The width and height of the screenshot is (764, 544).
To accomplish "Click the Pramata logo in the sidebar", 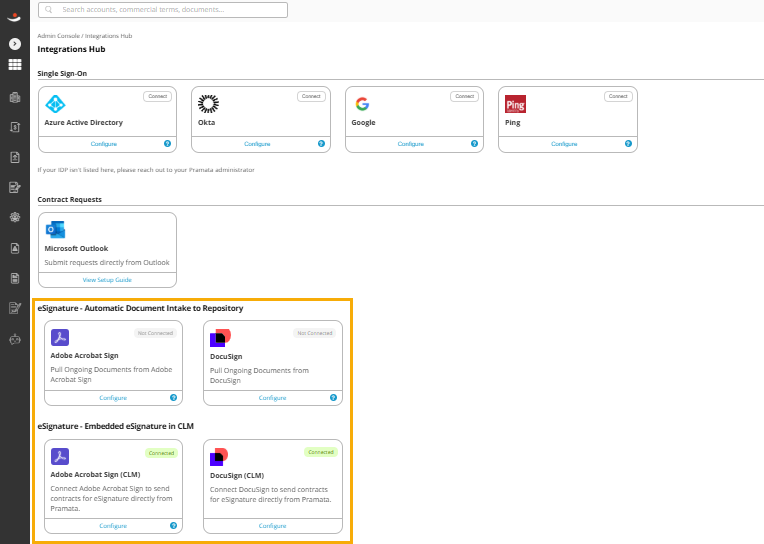I will coord(15,18).
